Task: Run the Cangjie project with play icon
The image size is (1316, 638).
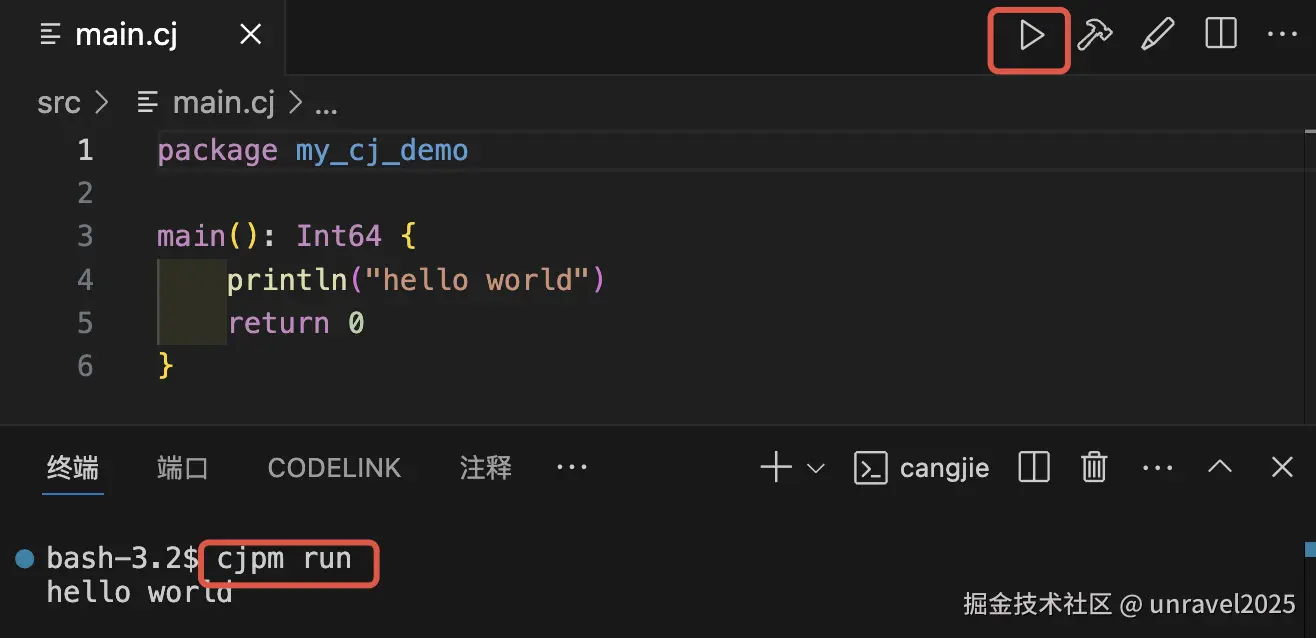Action: [1031, 37]
